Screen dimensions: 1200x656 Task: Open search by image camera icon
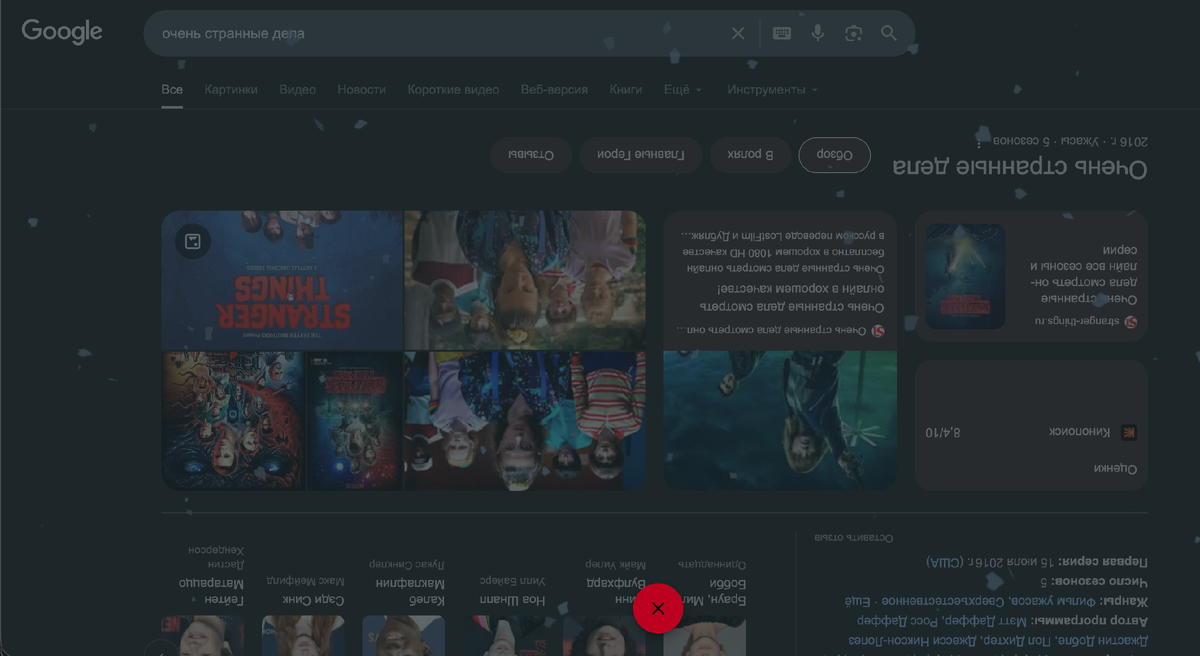tap(853, 33)
